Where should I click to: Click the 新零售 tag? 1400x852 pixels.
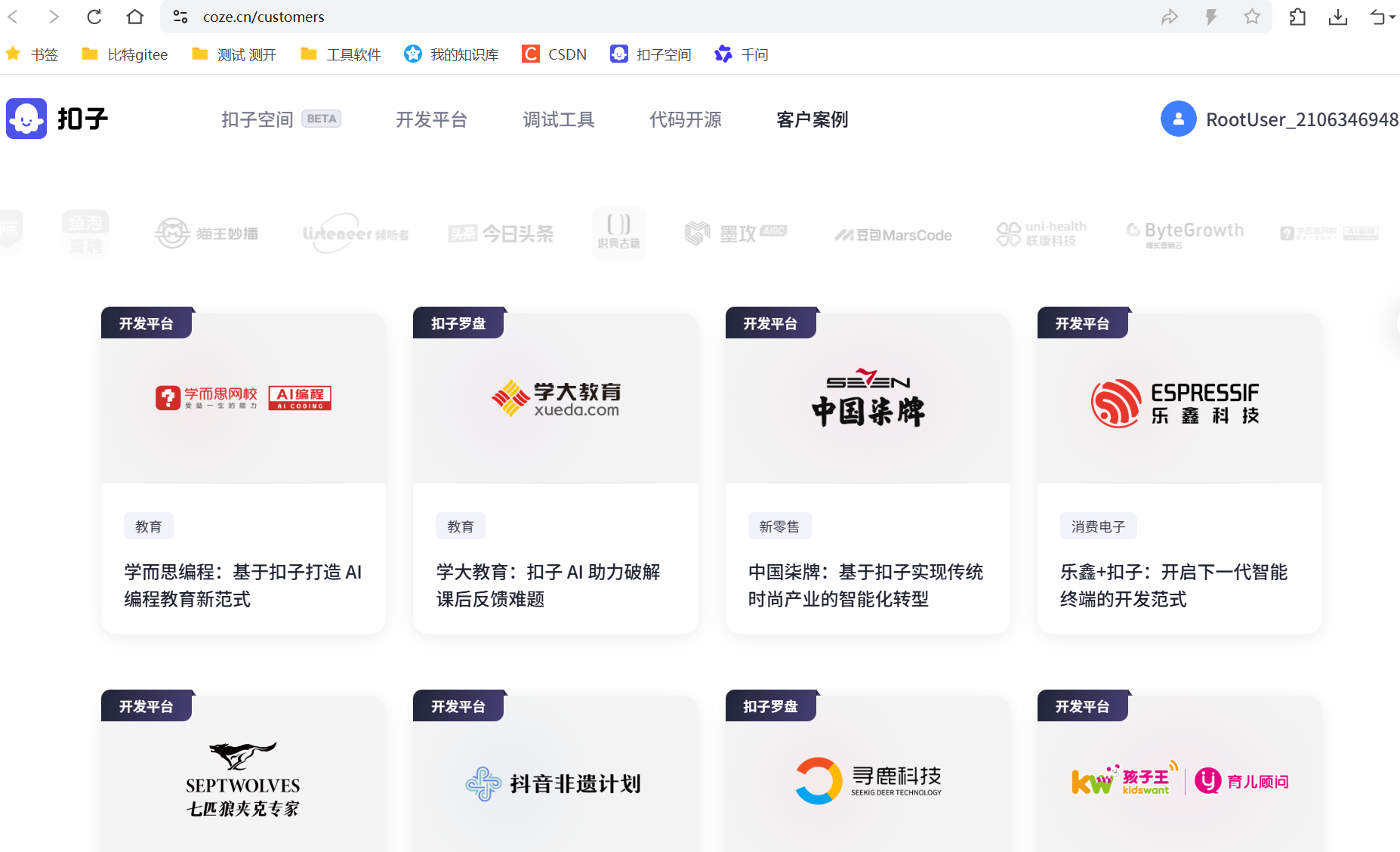779,526
